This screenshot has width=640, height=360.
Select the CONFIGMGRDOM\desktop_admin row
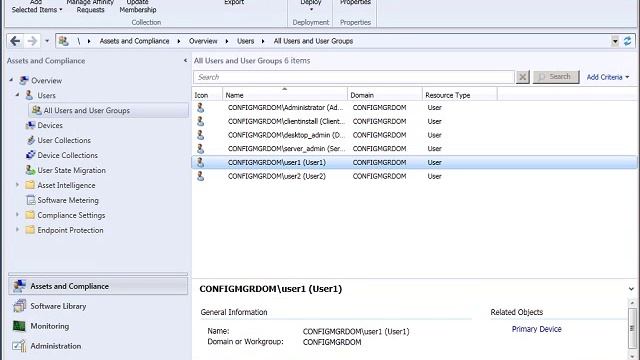pyautogui.click(x=414, y=135)
